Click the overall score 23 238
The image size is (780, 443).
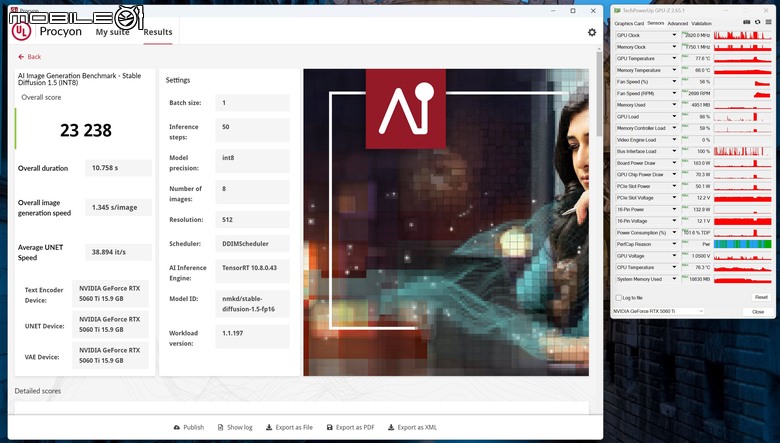pos(86,130)
